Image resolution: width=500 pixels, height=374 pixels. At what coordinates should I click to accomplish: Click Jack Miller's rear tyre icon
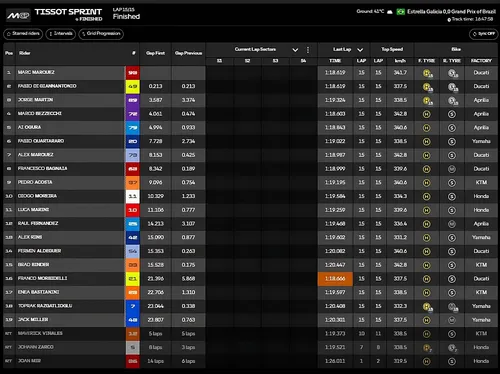coord(452,320)
